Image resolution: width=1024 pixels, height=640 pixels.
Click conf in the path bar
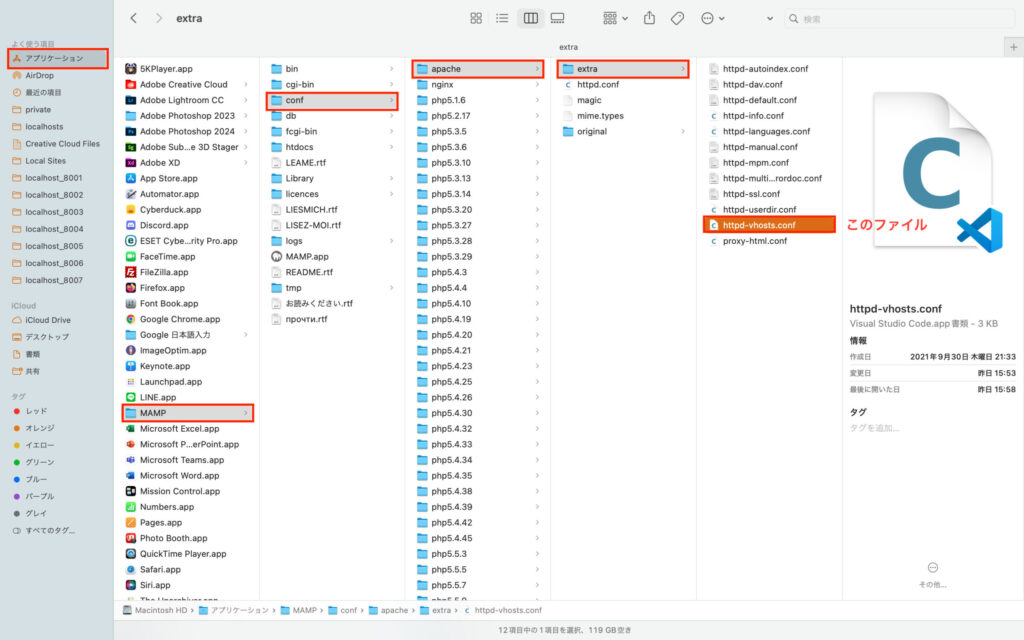[342, 611]
